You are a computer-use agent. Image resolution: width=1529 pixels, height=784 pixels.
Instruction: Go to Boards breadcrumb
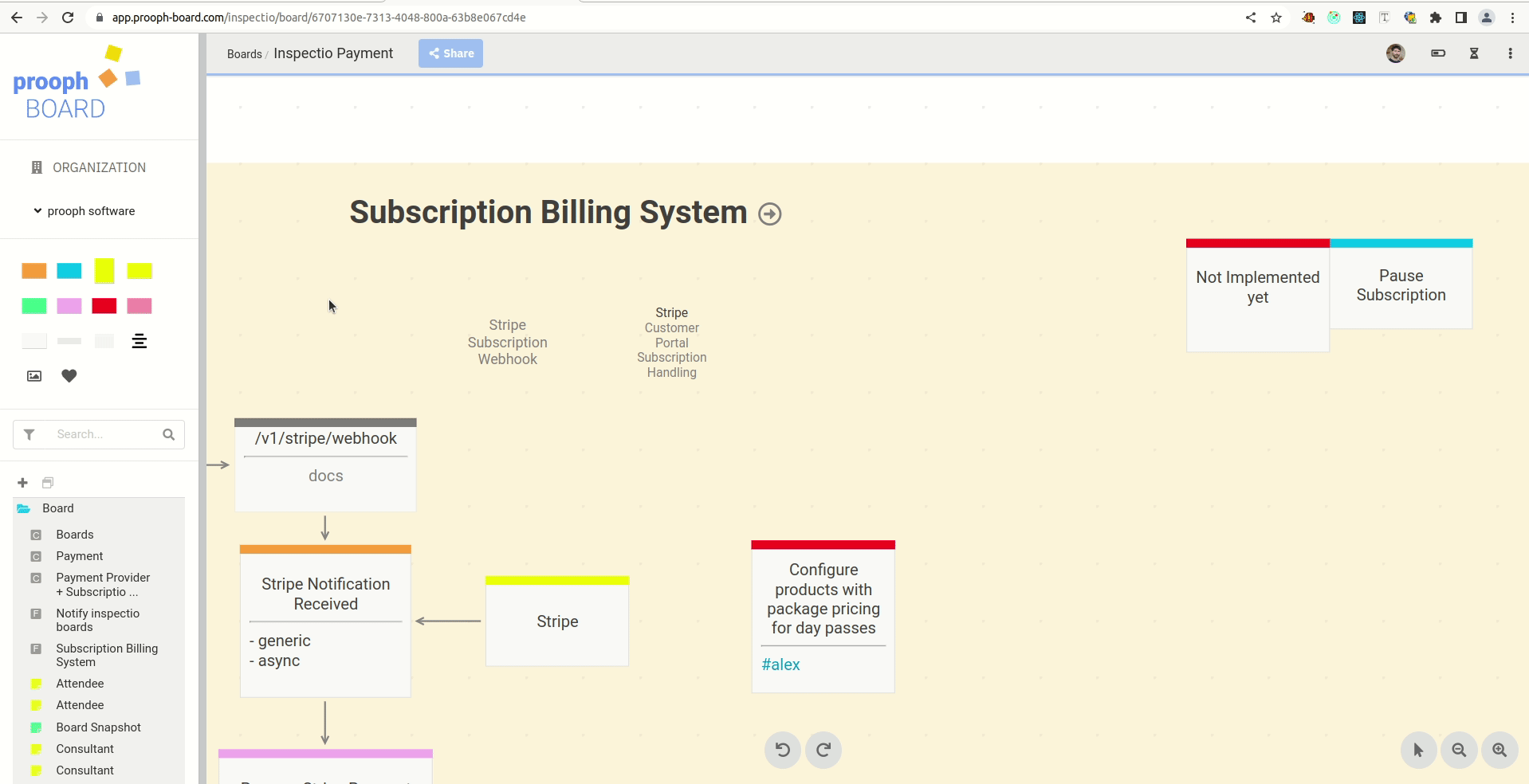click(x=244, y=54)
